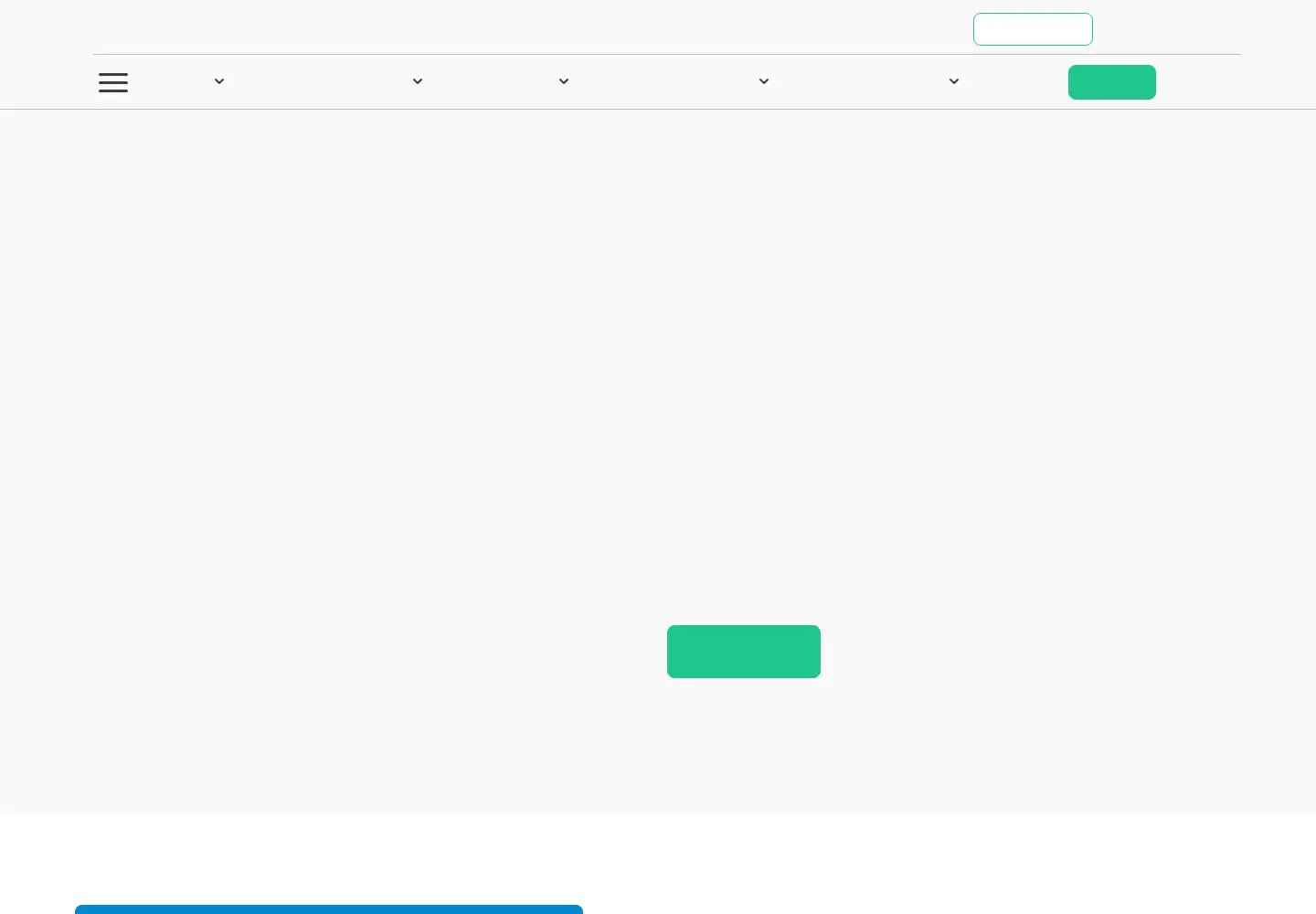1316x914 pixels.
Task: Select the bottom line of hamburger icon
Action: click(113, 91)
